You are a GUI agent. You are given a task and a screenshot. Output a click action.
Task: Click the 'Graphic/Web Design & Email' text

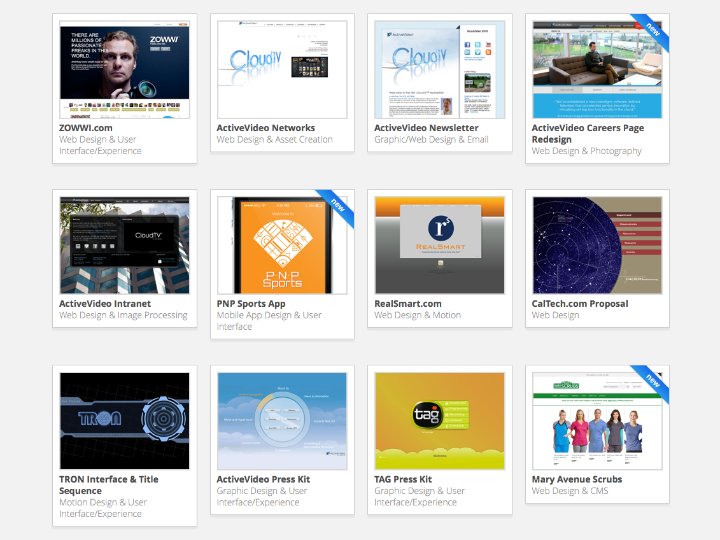click(x=431, y=140)
